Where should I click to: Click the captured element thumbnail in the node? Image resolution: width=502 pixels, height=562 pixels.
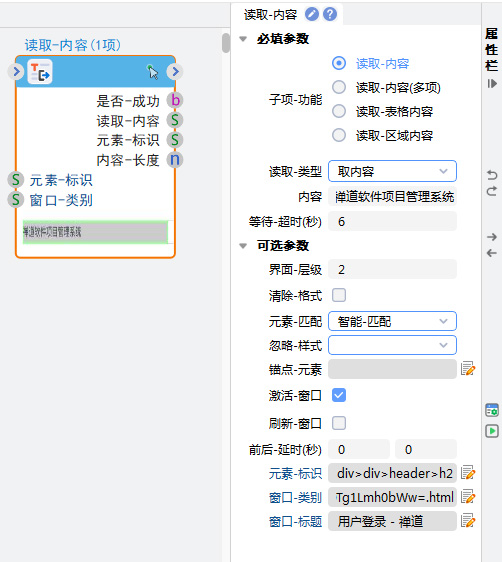pos(95,232)
